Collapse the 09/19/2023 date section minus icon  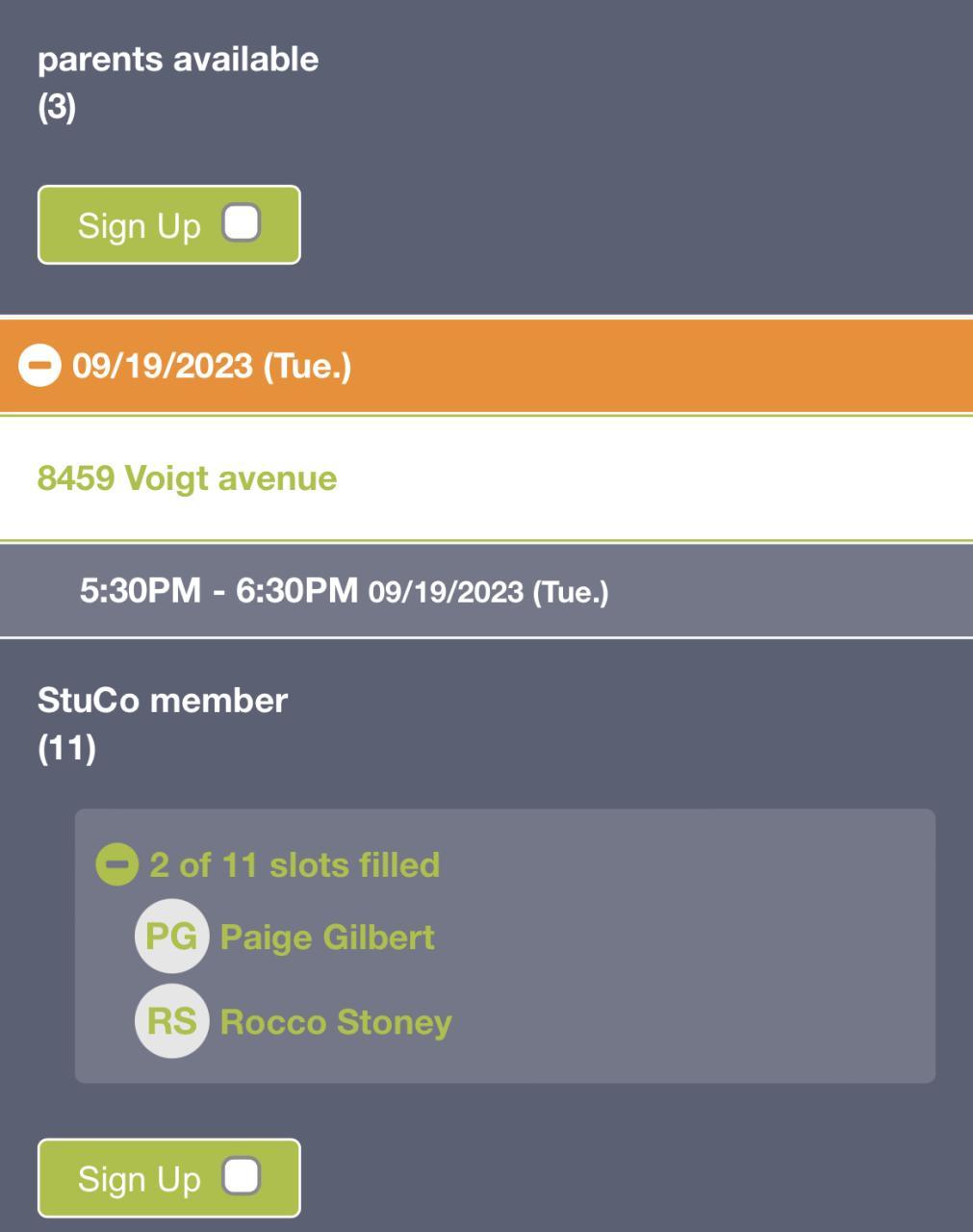39,366
